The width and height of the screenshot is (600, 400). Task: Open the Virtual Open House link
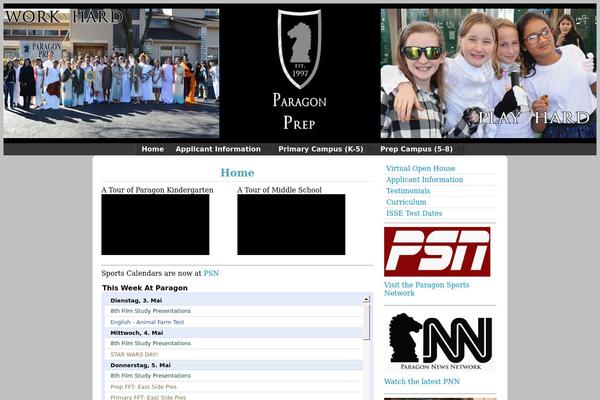[x=421, y=168]
